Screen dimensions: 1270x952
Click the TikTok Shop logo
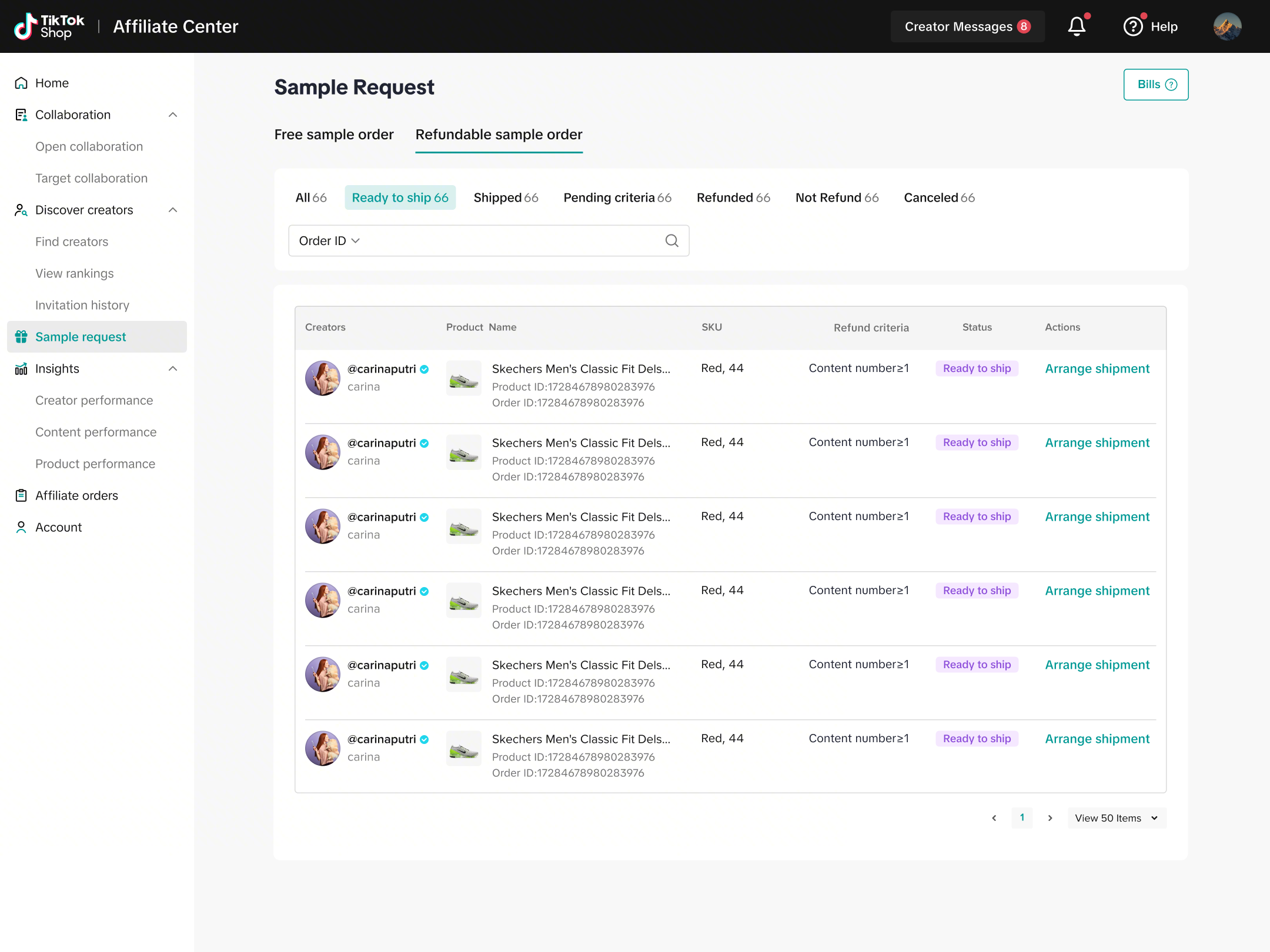[49, 26]
